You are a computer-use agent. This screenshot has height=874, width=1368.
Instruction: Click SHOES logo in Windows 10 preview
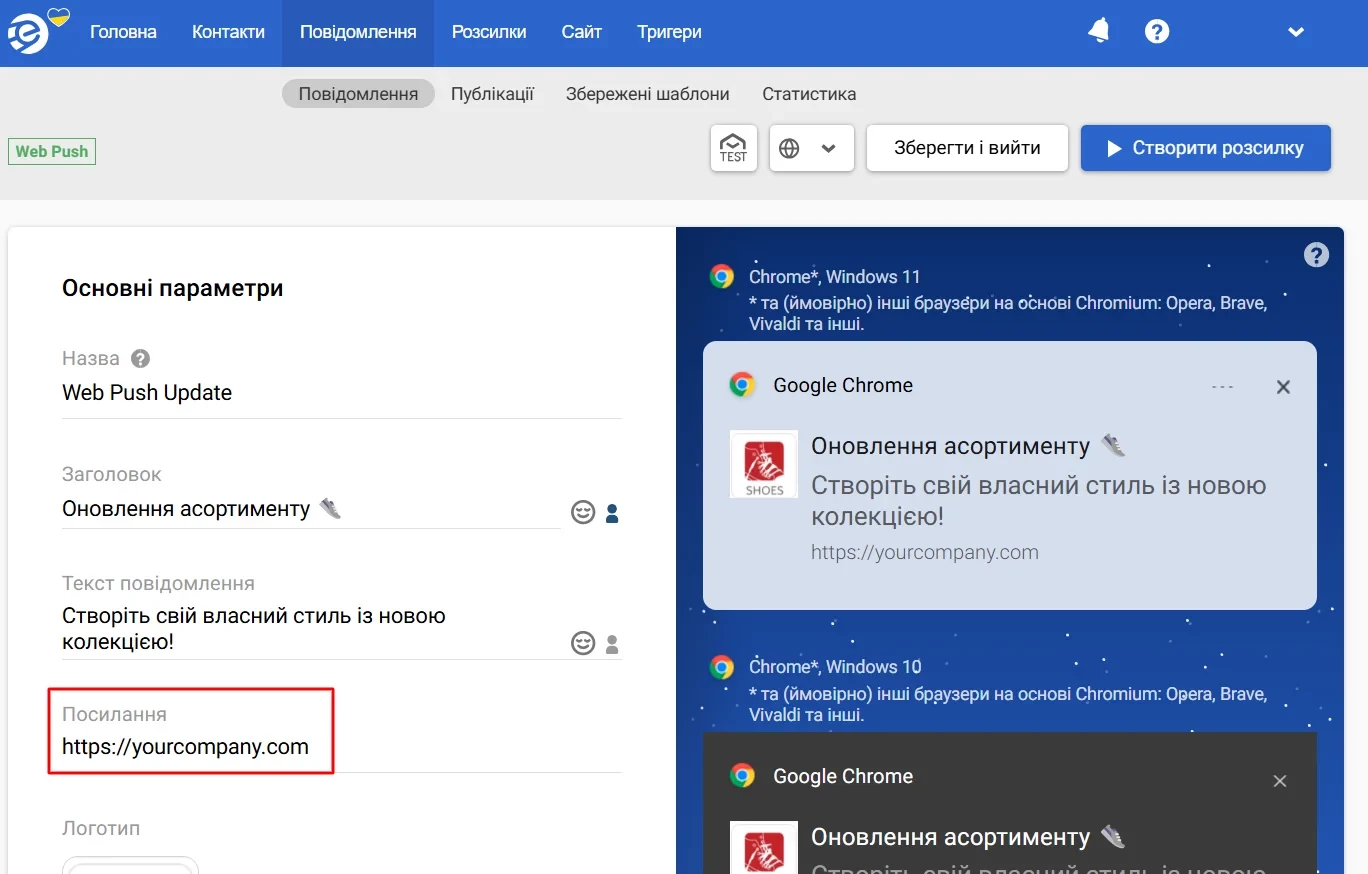pos(764,848)
